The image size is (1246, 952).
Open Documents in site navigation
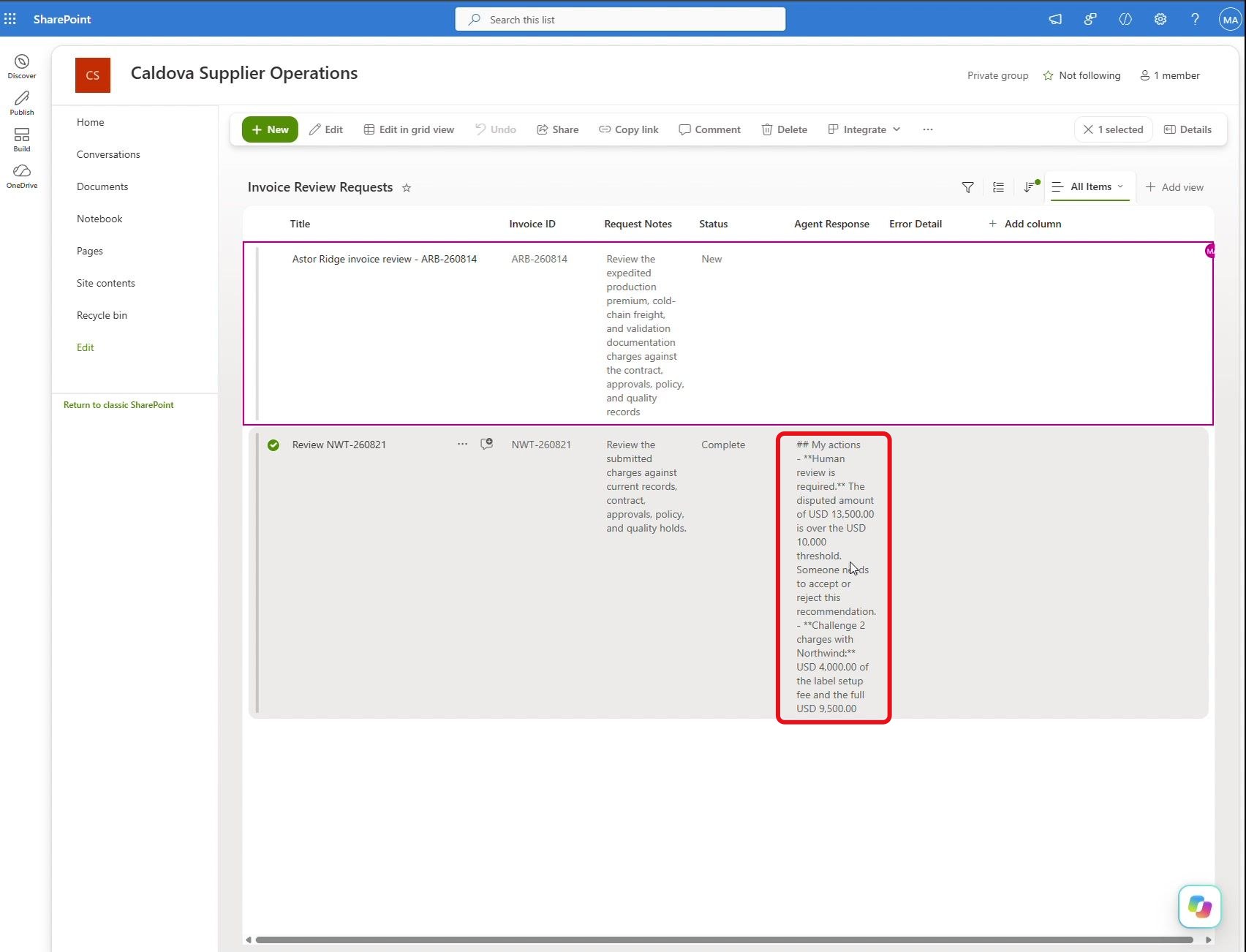(x=102, y=186)
